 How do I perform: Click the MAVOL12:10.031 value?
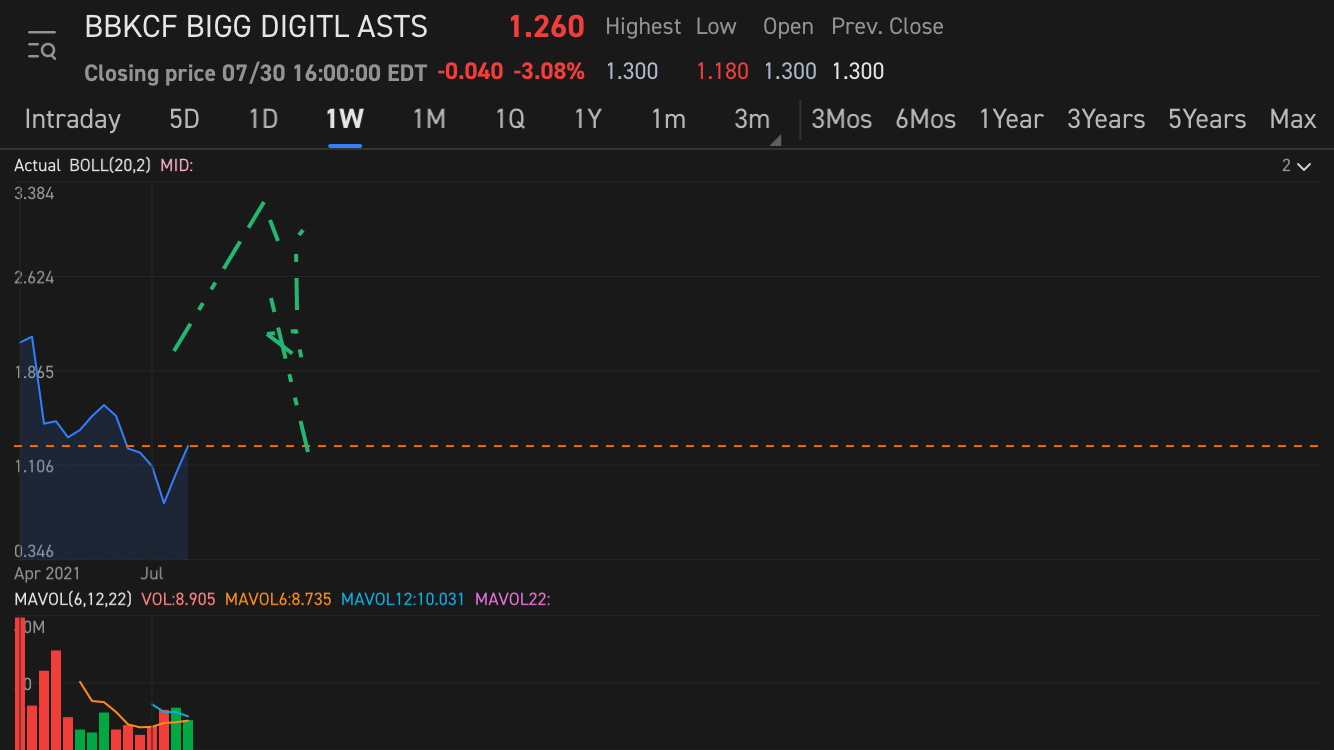[x=403, y=599]
